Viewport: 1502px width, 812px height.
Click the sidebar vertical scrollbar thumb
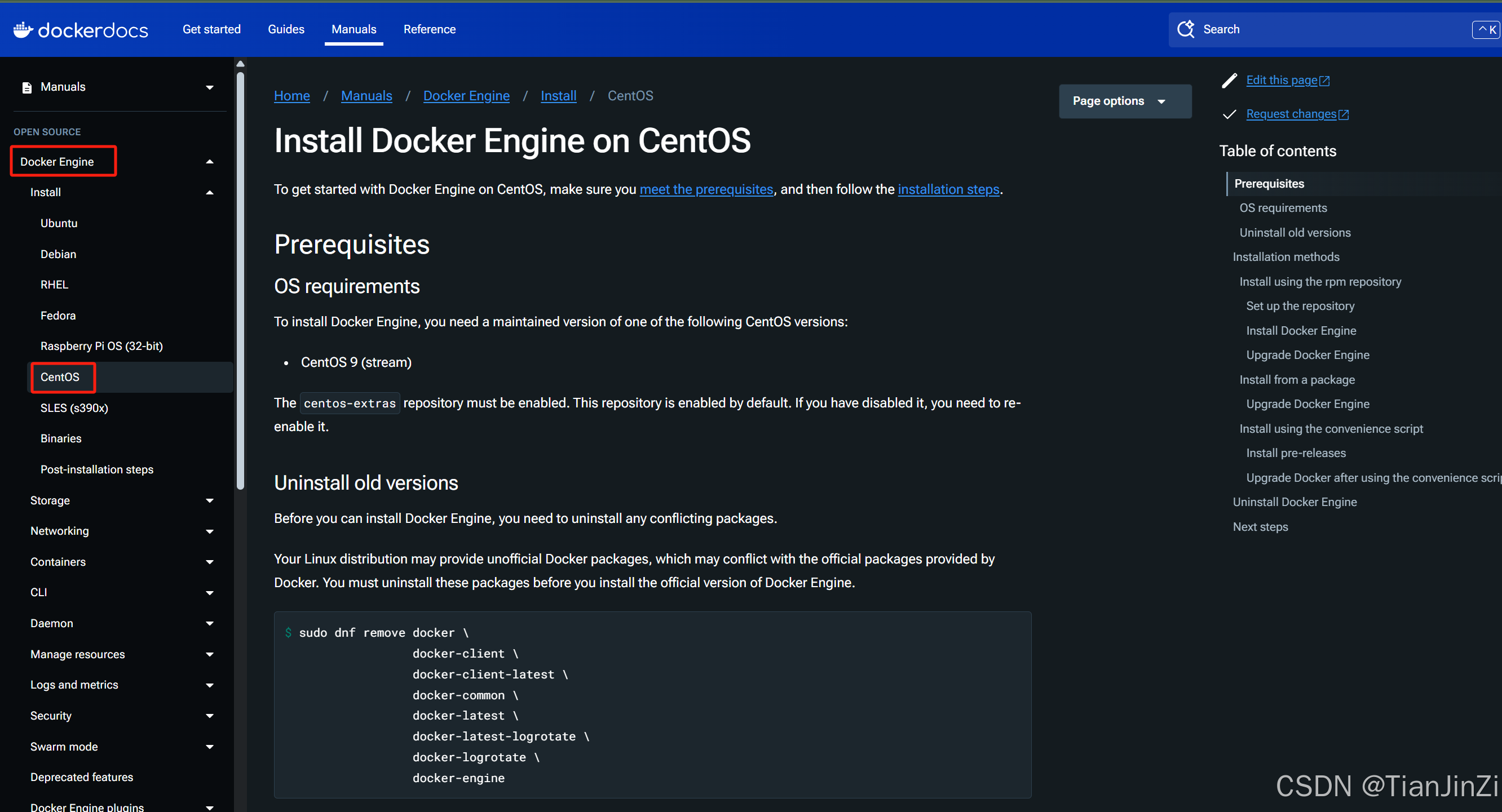coord(240,280)
